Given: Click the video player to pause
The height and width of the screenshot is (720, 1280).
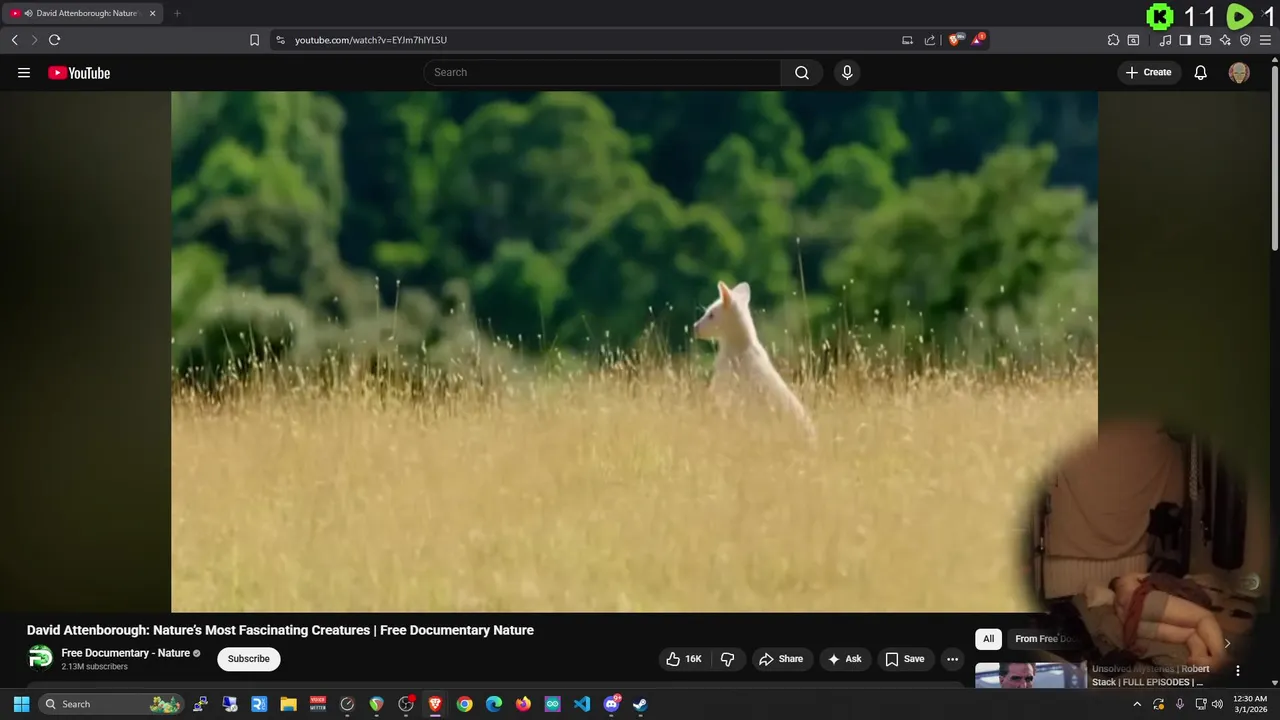Looking at the screenshot, I should pos(634,351).
